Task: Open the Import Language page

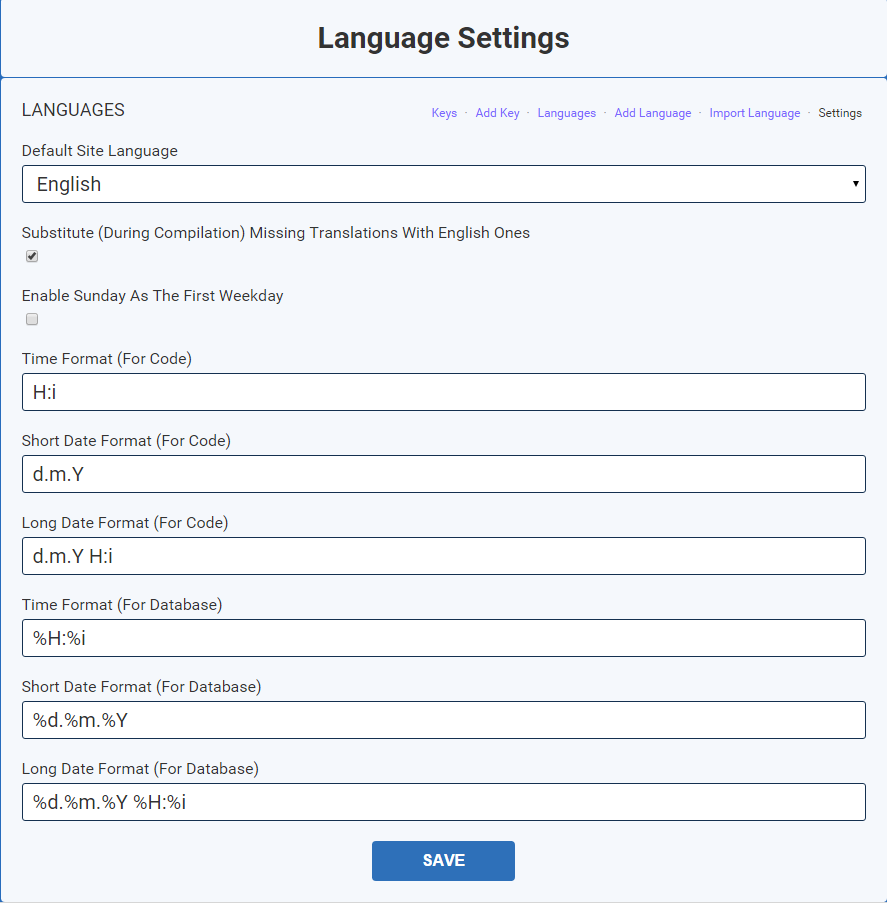Action: pos(754,113)
